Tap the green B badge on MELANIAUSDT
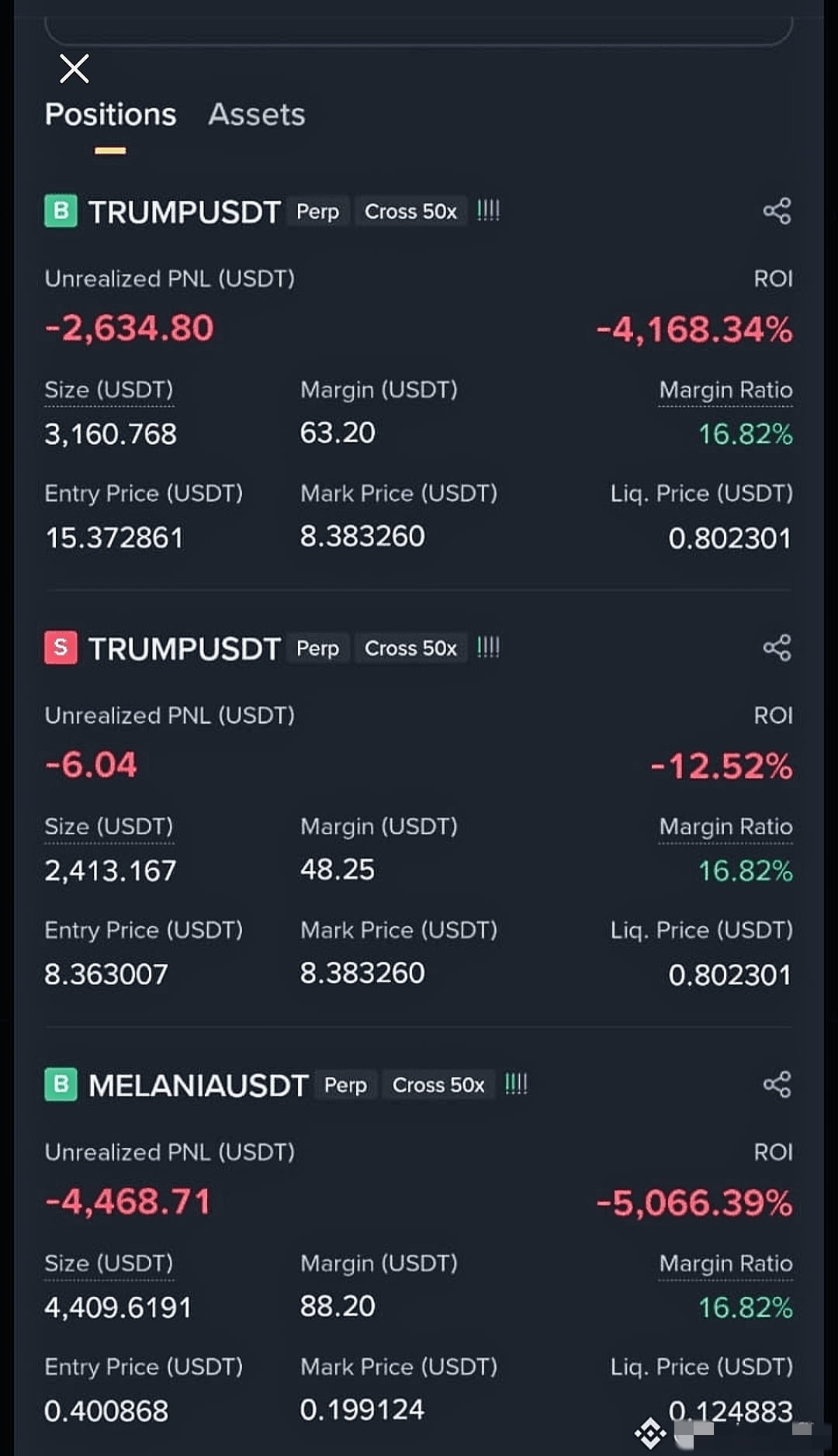Viewport: 838px width, 1456px height. click(61, 1084)
